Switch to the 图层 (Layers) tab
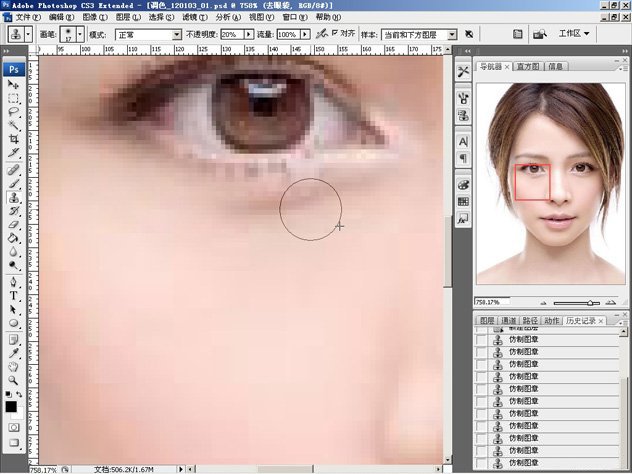 click(x=487, y=320)
